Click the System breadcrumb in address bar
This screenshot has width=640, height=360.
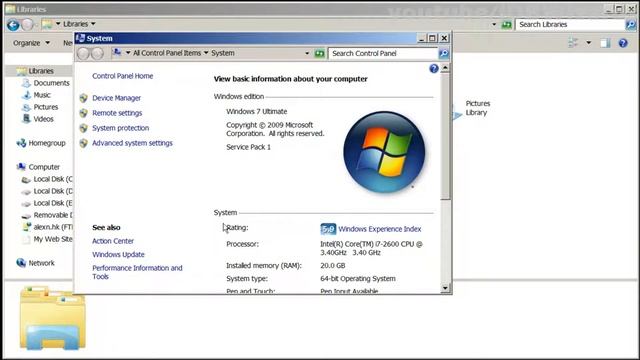(223, 53)
